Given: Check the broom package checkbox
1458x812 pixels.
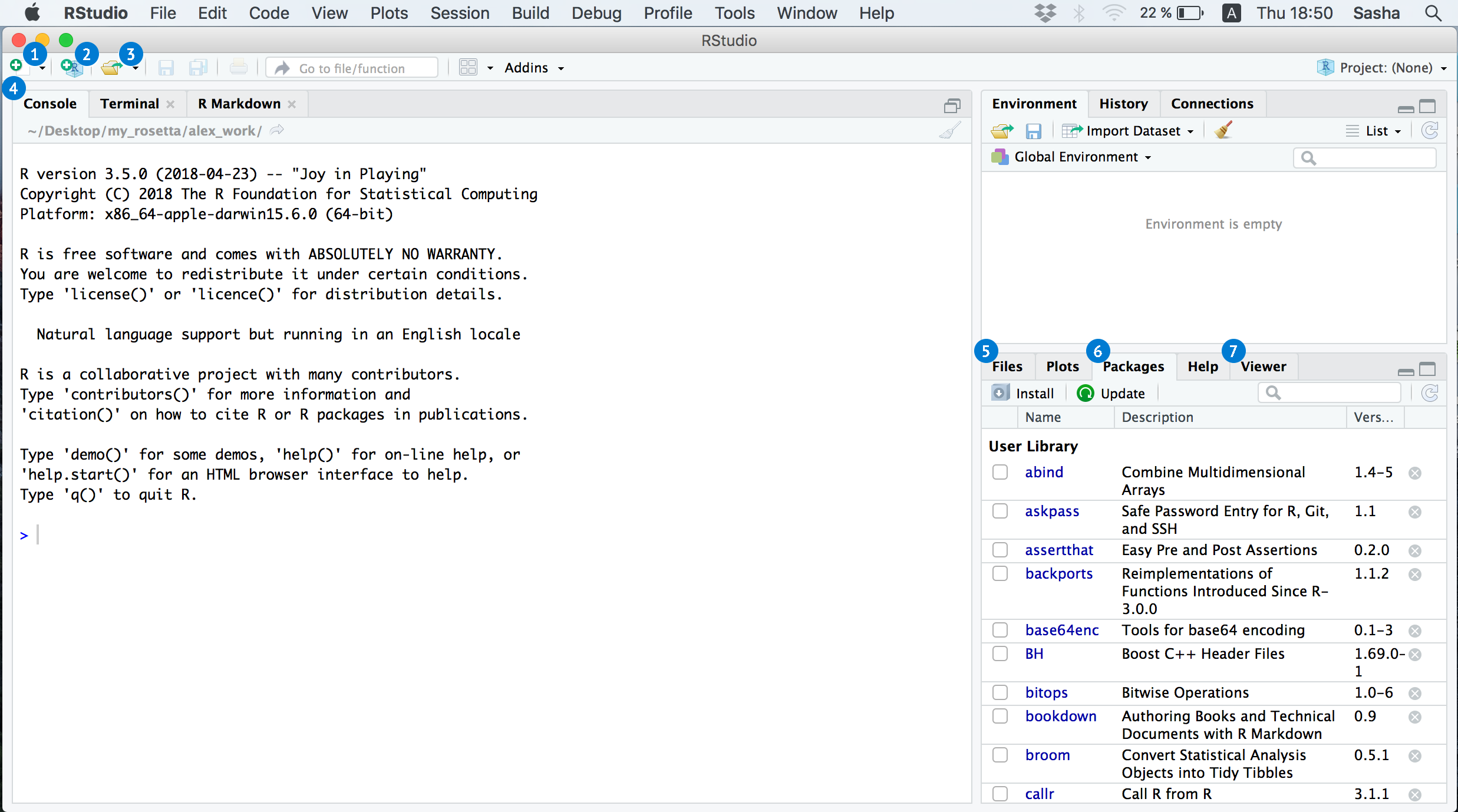Looking at the screenshot, I should (1000, 755).
